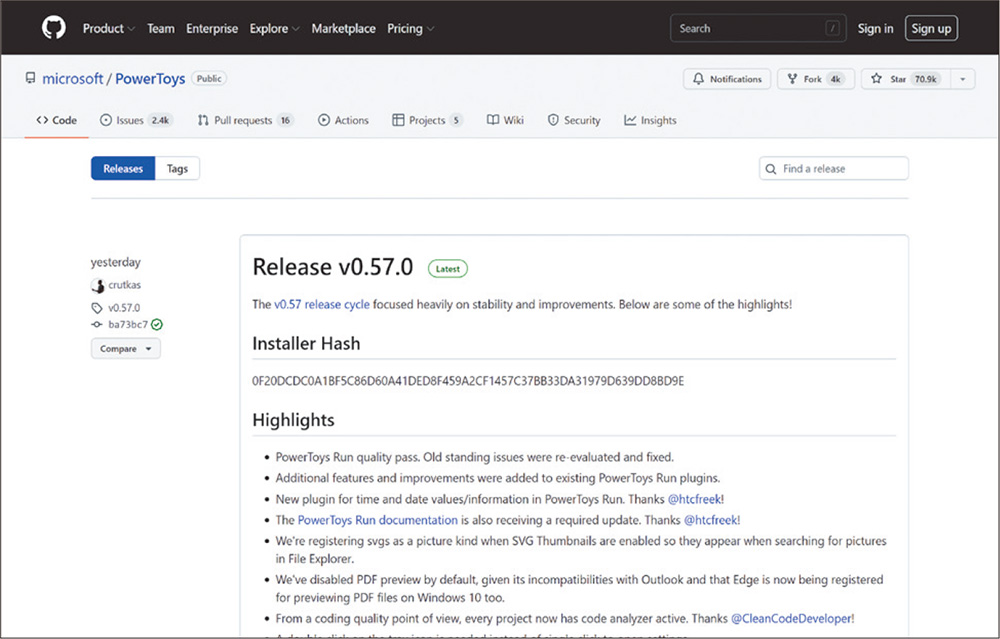
Task: Click the slash shortcut key icon in the search box
Action: [832, 28]
